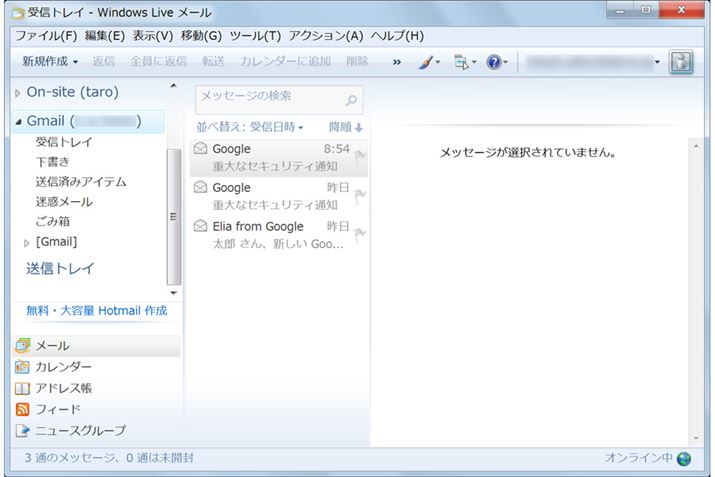The image size is (715, 477).
Task: Click envelope icon of Google 8:54 message
Action: pos(200,148)
